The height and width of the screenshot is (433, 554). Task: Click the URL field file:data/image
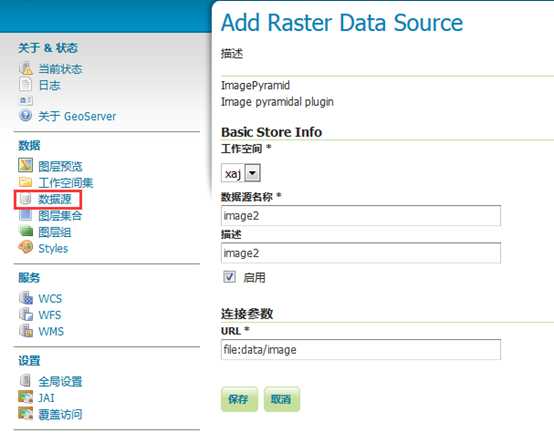click(361, 349)
